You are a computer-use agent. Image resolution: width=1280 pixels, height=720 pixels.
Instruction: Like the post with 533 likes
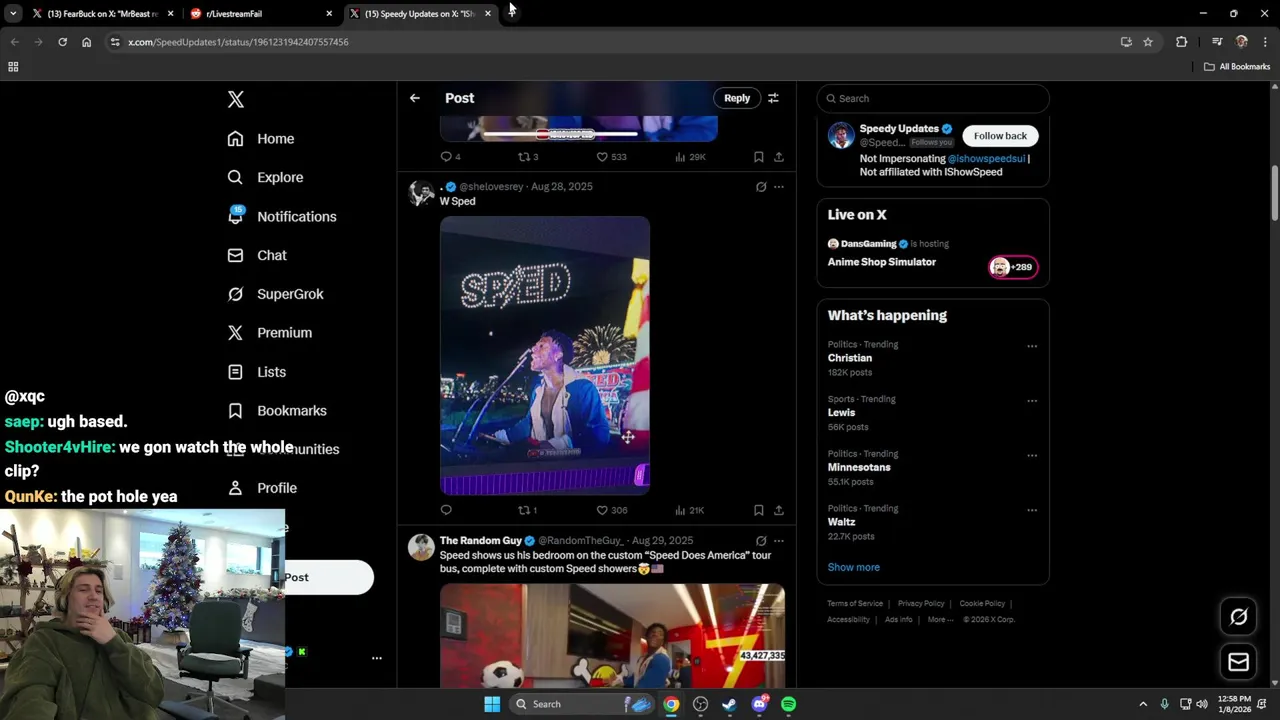pyautogui.click(x=611, y=157)
